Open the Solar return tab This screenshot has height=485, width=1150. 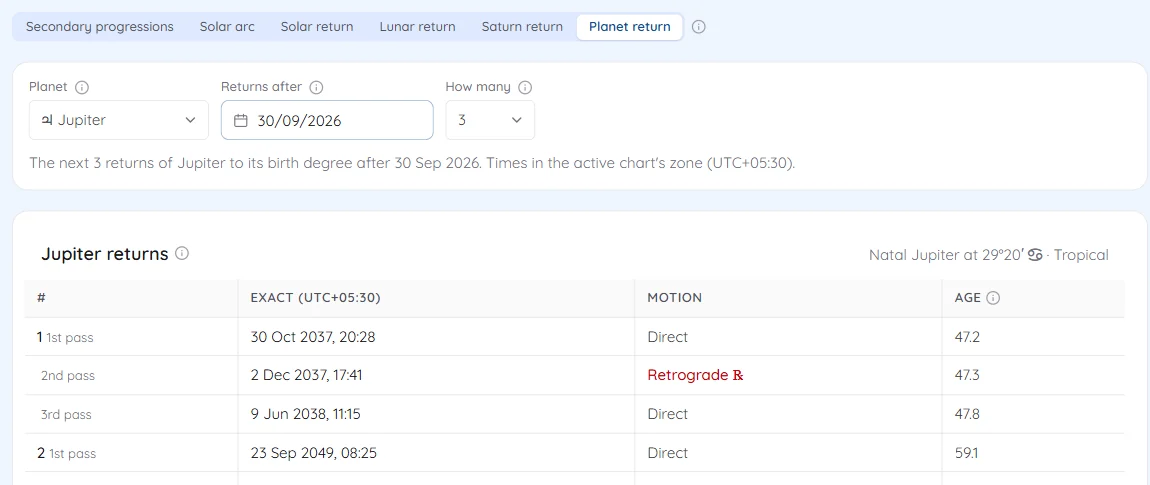[x=317, y=26]
